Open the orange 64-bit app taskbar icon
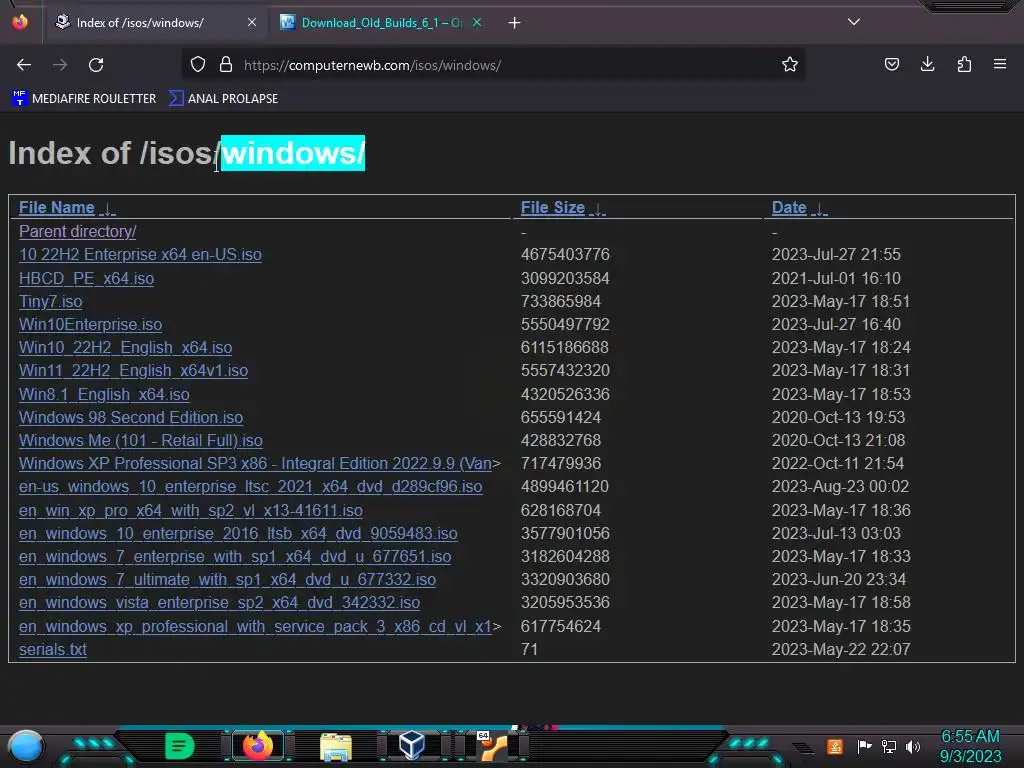Image resolution: width=1024 pixels, height=768 pixels. pos(492,746)
